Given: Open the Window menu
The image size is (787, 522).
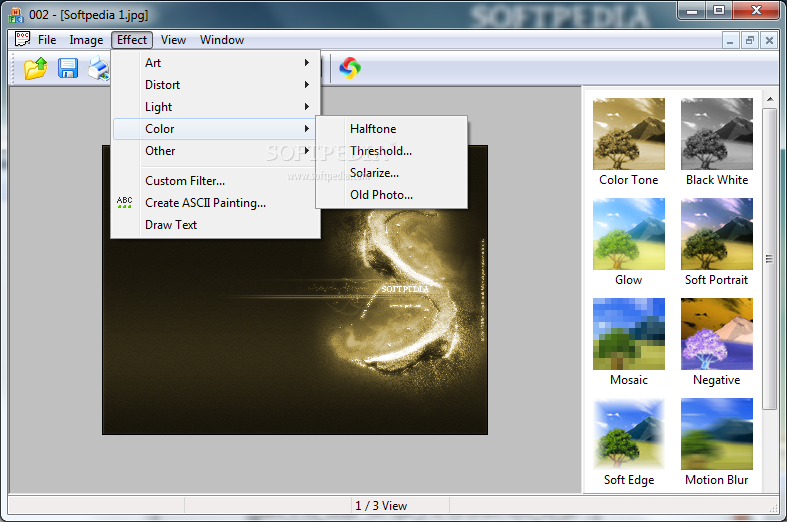Looking at the screenshot, I should [222, 40].
